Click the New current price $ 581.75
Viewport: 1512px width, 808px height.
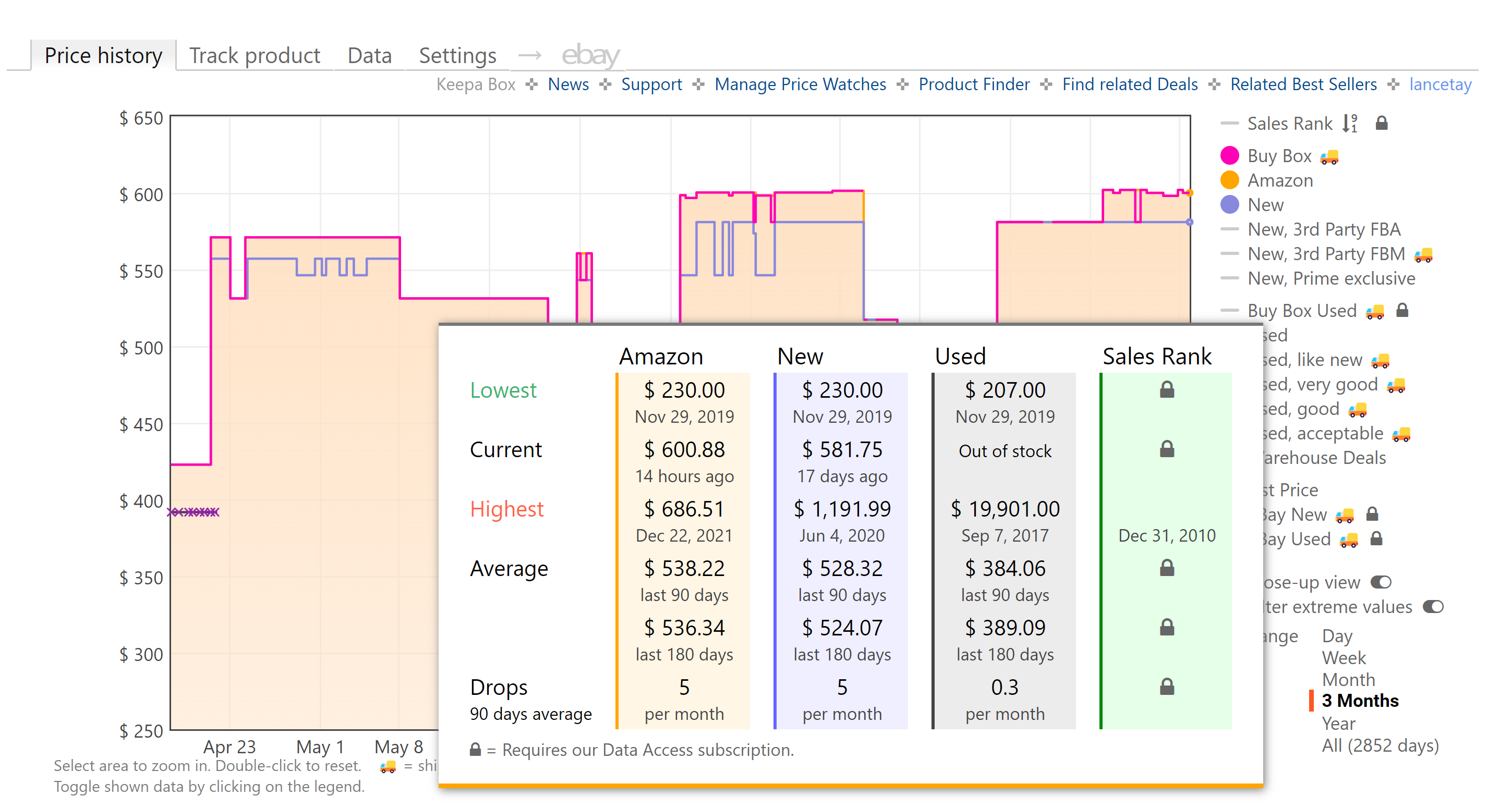[x=842, y=449]
